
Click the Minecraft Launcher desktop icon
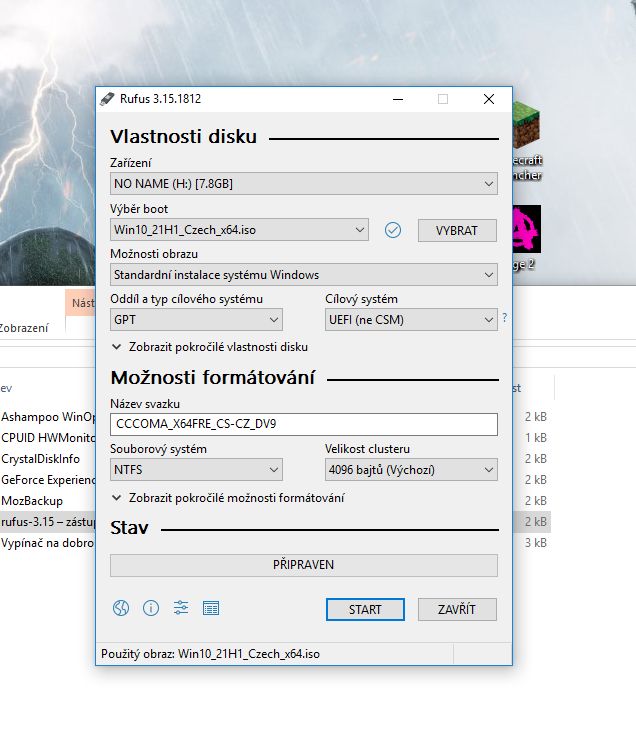(x=526, y=143)
